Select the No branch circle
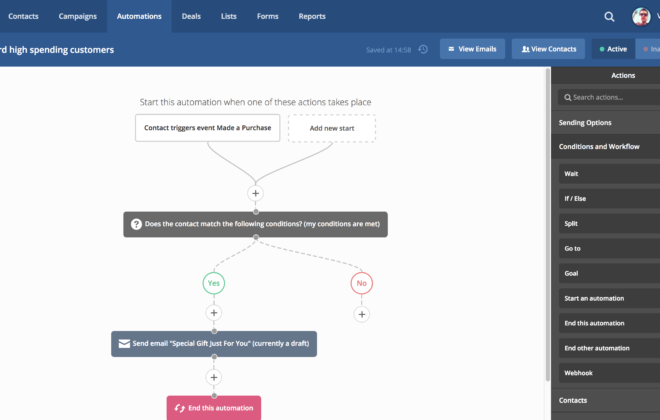660x420 pixels. pyautogui.click(x=362, y=283)
